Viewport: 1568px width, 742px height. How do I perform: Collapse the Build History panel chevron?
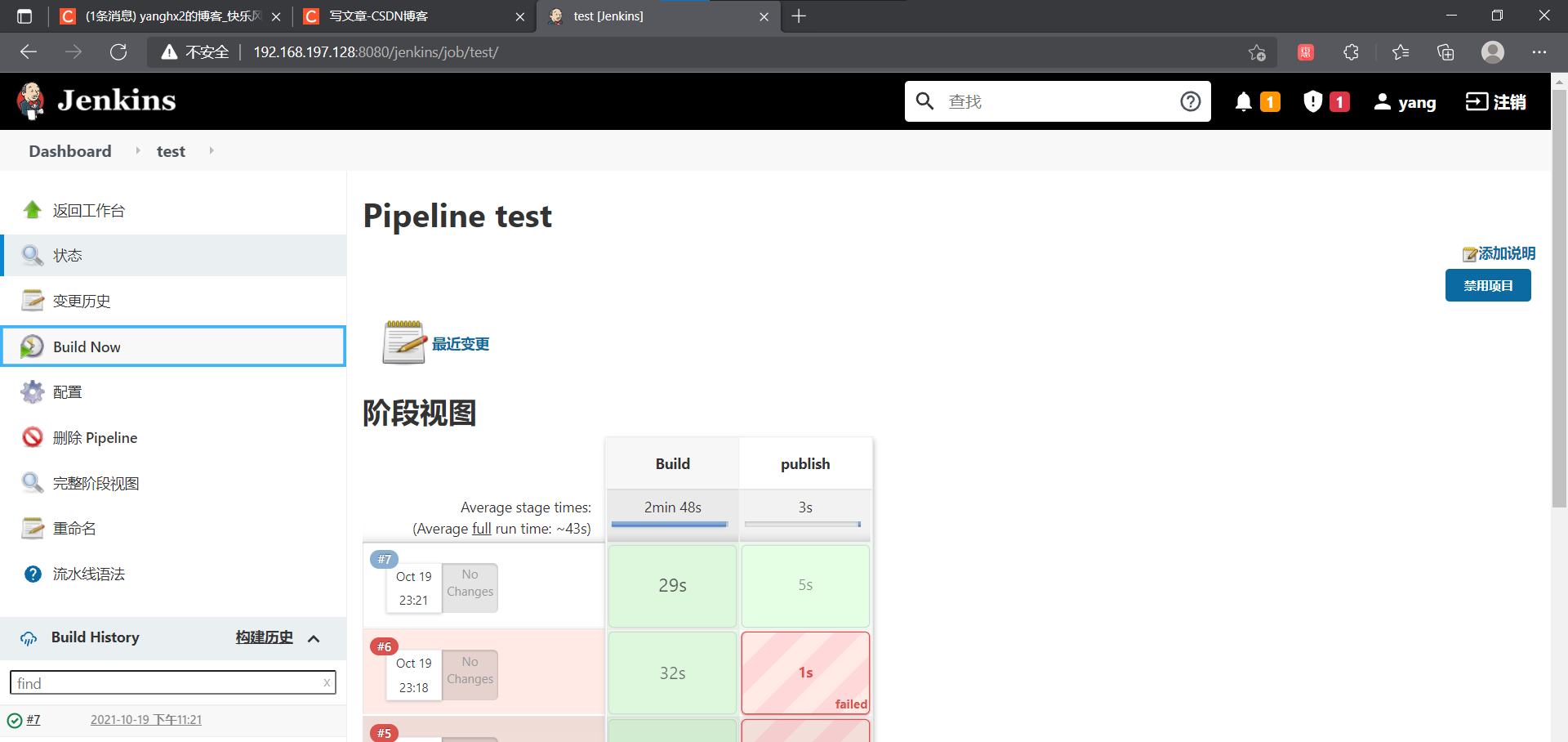pos(314,638)
